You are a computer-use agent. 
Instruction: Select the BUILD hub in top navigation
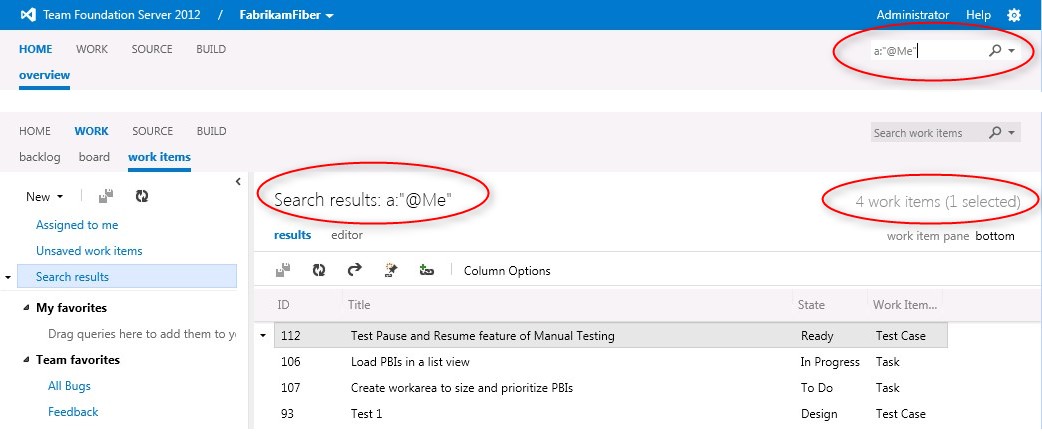coord(211,49)
